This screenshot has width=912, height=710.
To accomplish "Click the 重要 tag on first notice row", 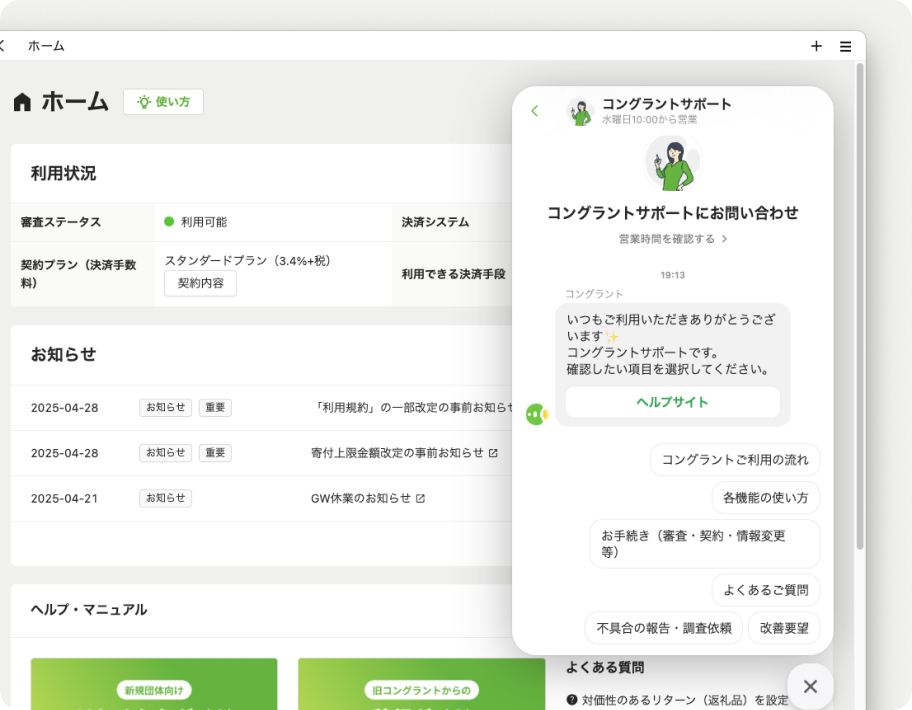I will (x=215, y=408).
